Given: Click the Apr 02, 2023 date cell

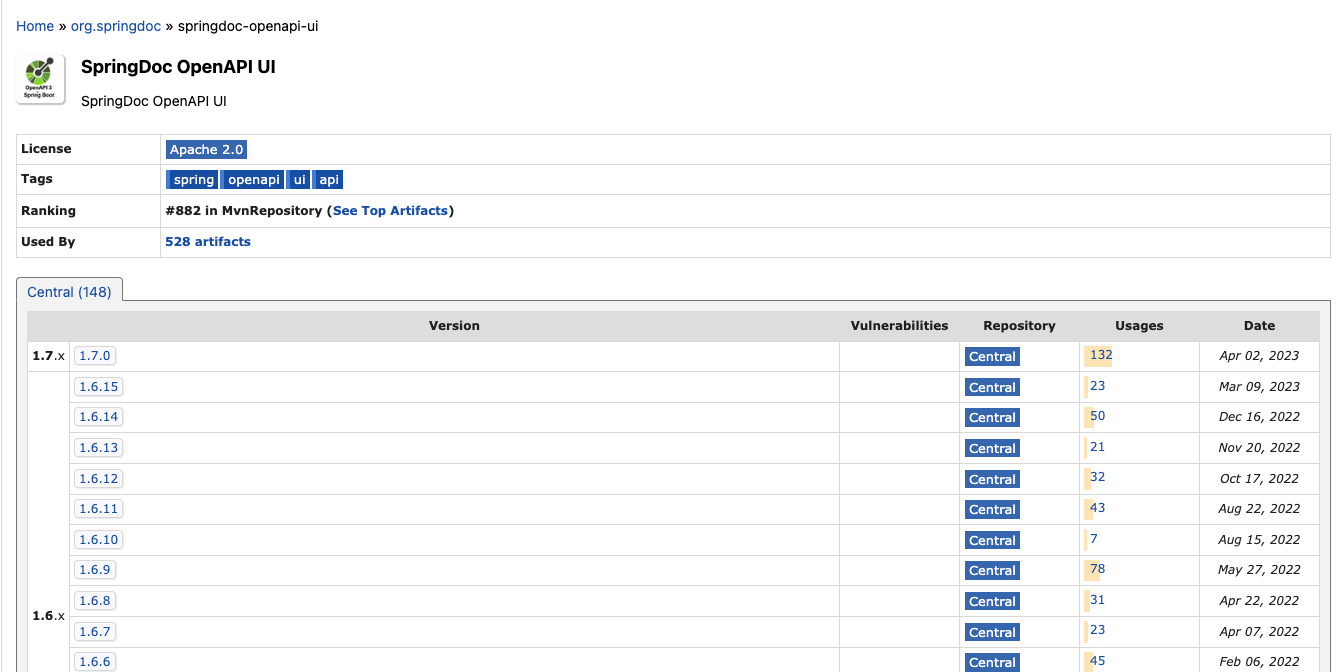Looking at the screenshot, I should (1259, 356).
